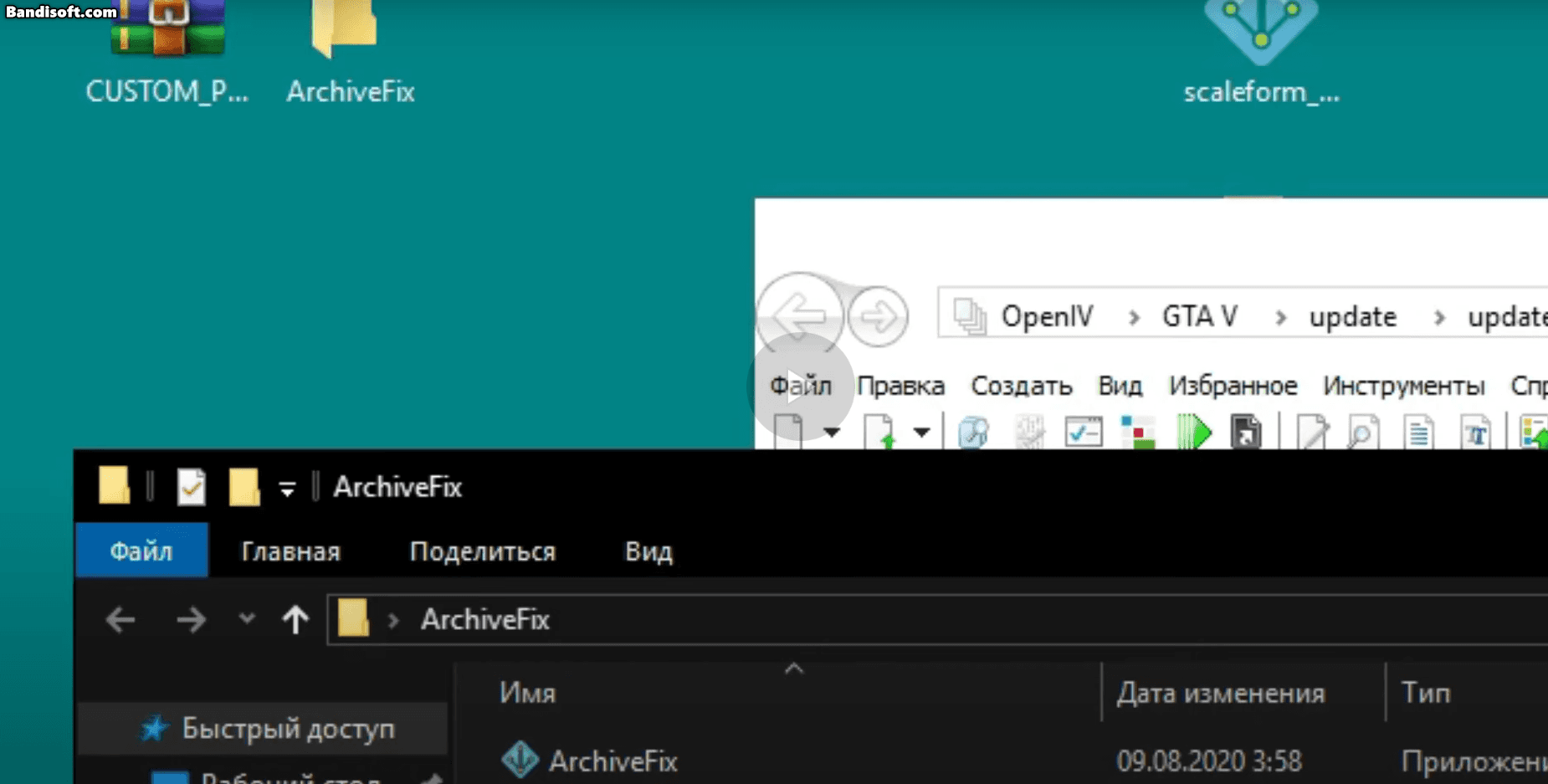Screen dimensions: 1548x784
Task: Open the Customize Quick Access Toolbar dropdown
Action: (x=287, y=489)
